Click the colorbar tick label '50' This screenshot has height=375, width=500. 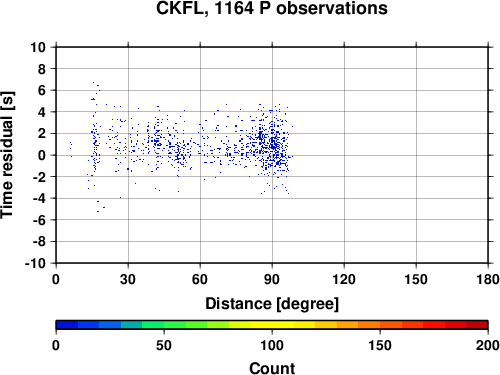tap(164, 345)
